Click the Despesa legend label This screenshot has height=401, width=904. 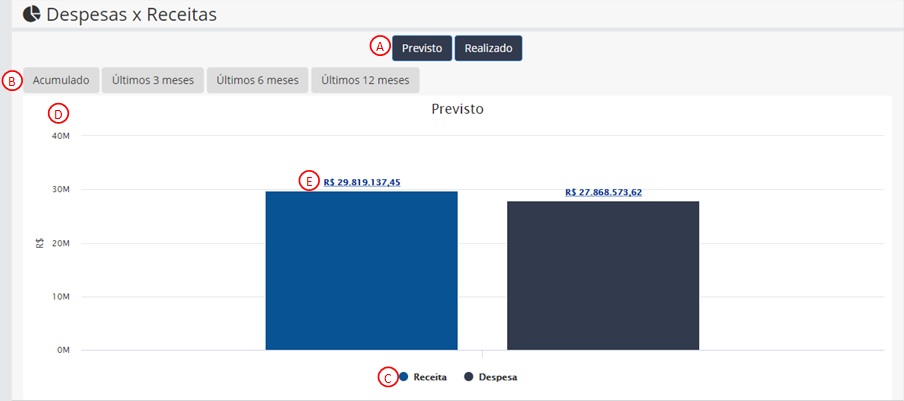(x=498, y=377)
